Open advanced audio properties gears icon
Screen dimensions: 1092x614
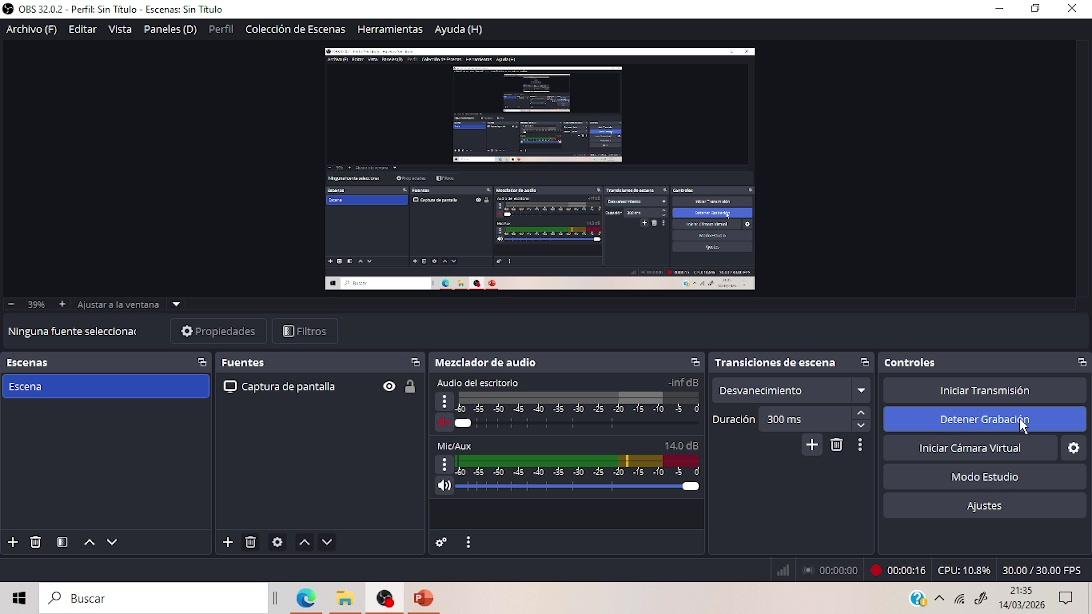tap(441, 543)
